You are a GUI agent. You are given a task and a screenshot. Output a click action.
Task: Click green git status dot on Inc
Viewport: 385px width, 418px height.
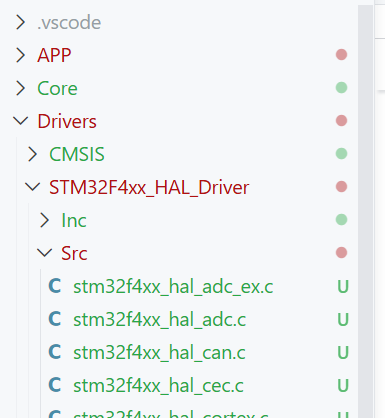coord(341,220)
